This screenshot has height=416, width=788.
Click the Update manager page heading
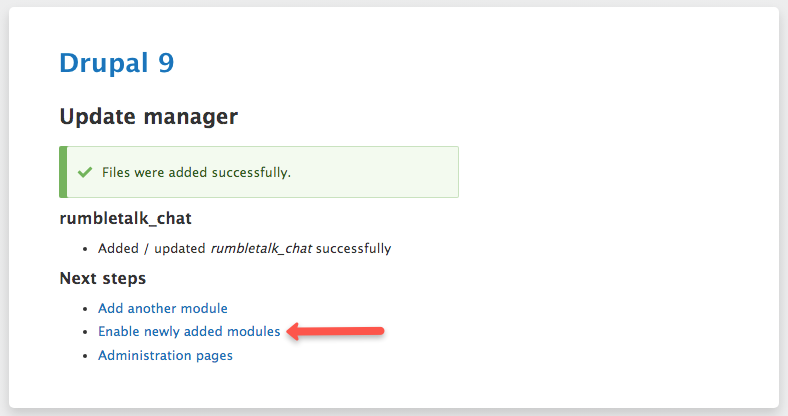pyautogui.click(x=149, y=116)
